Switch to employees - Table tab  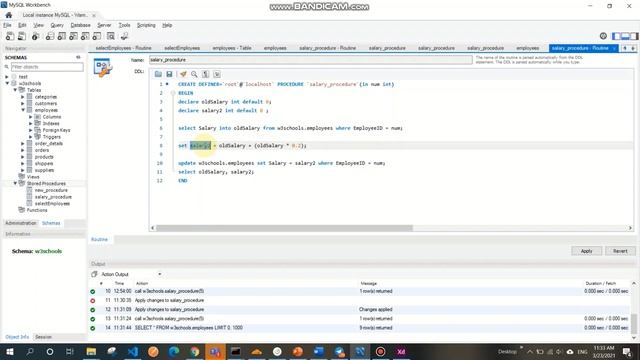232,48
